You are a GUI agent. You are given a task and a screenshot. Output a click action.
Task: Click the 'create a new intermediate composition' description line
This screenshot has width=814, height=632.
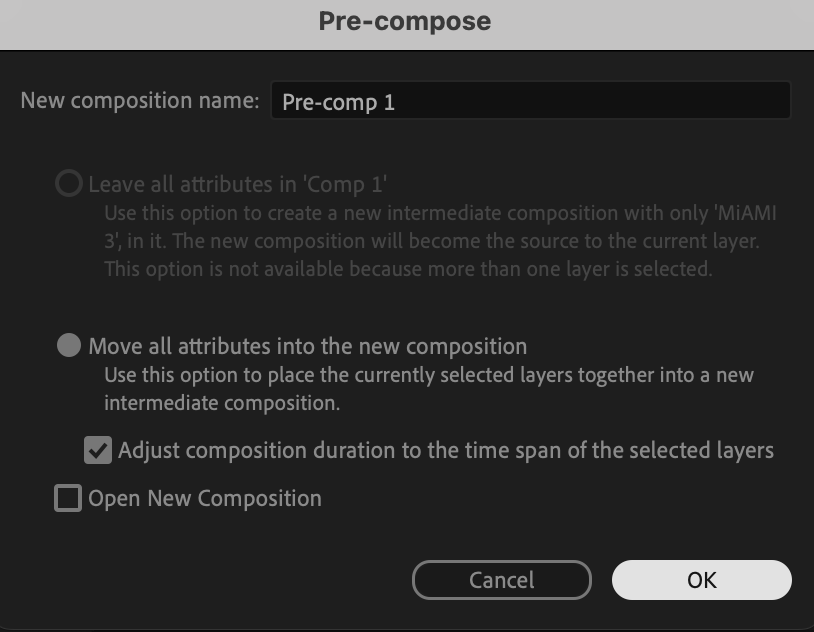441,213
